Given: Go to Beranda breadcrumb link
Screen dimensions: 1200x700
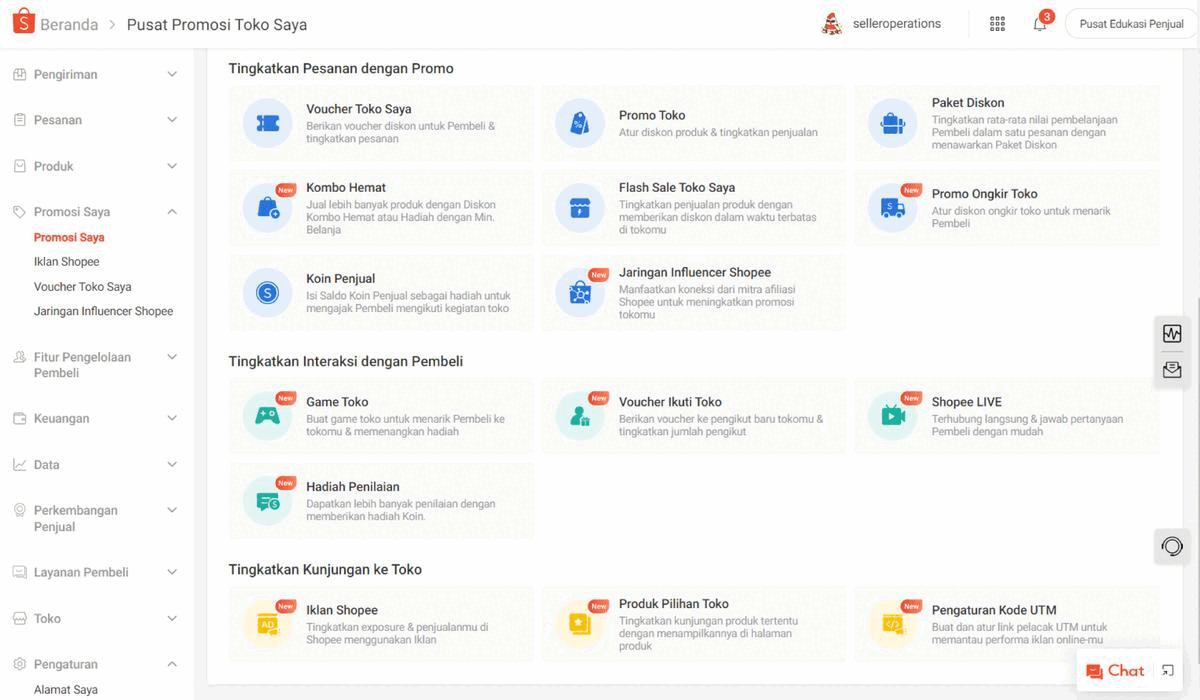Looking at the screenshot, I should [69, 24].
